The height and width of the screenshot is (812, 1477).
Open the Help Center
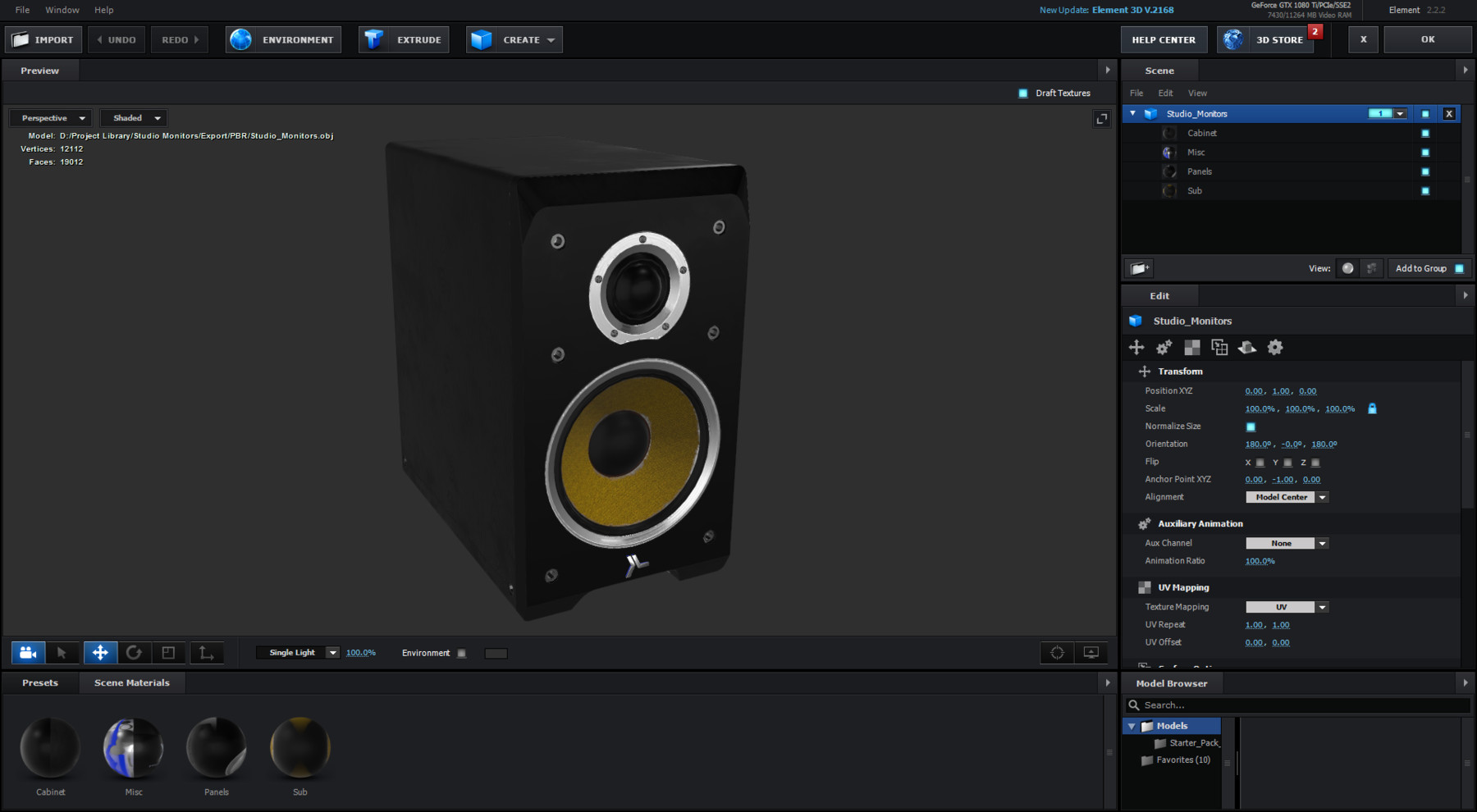(x=1164, y=39)
